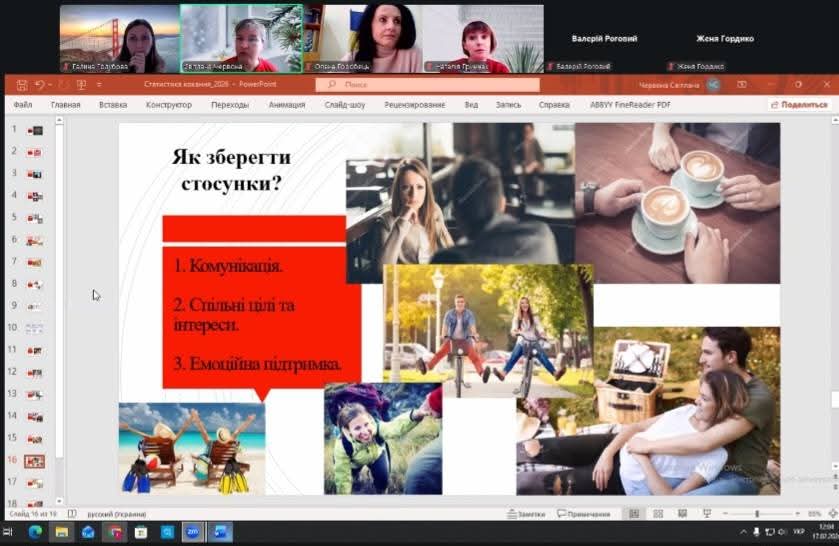839x546 pixels.
Task: Start slideshow from quick access toolbar icon
Action: click(x=81, y=85)
